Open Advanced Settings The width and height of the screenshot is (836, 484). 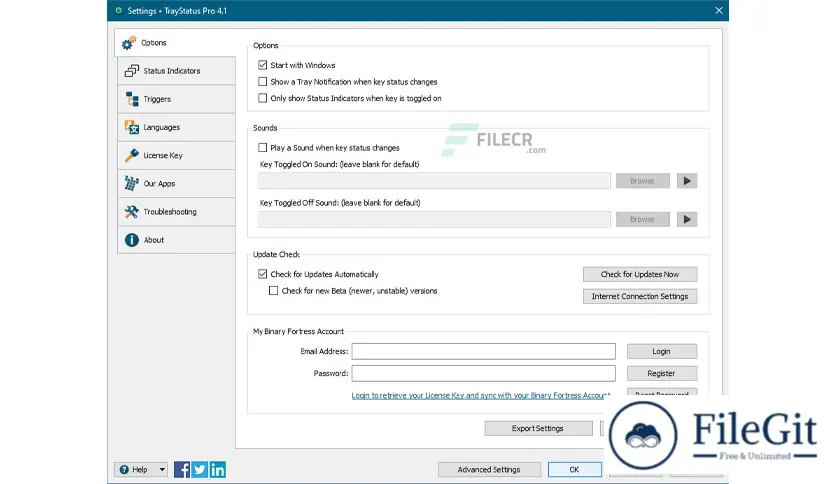pyautogui.click(x=489, y=470)
